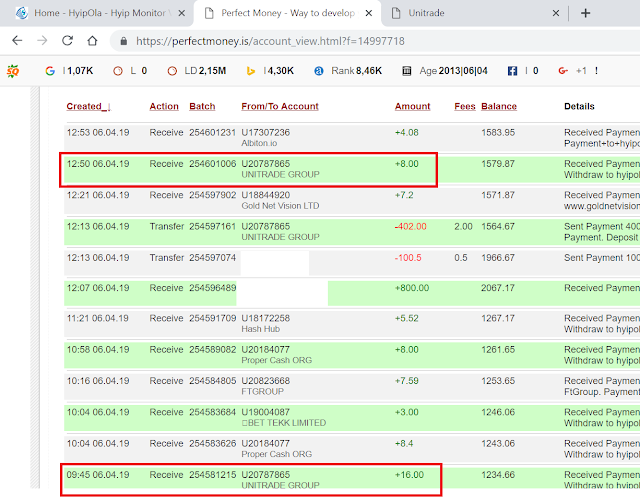Click the +8.00 amount in the 12:50 row
The width and height of the screenshot is (640, 502).
click(x=407, y=164)
